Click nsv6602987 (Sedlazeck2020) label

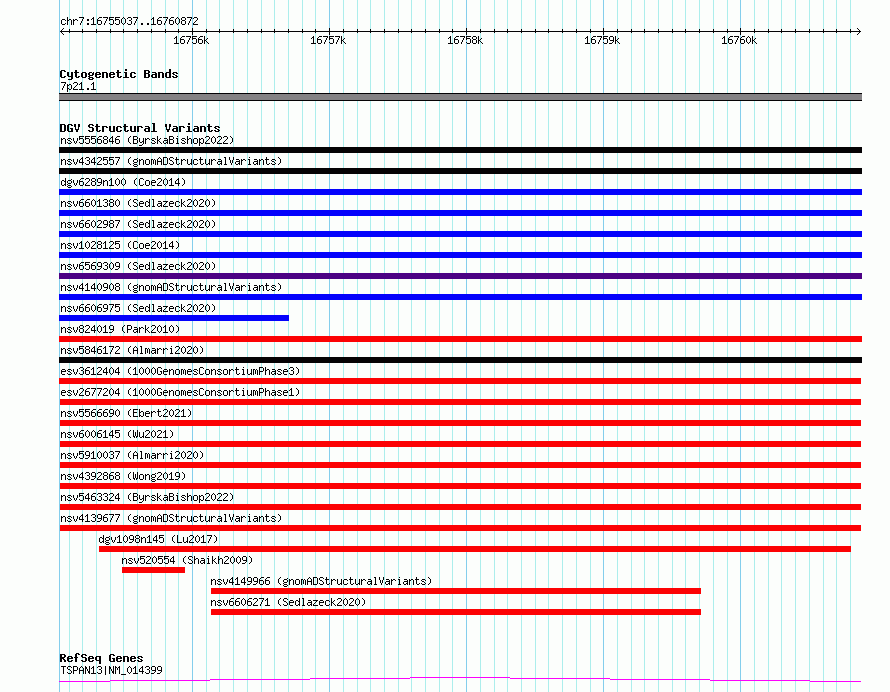coord(138,224)
